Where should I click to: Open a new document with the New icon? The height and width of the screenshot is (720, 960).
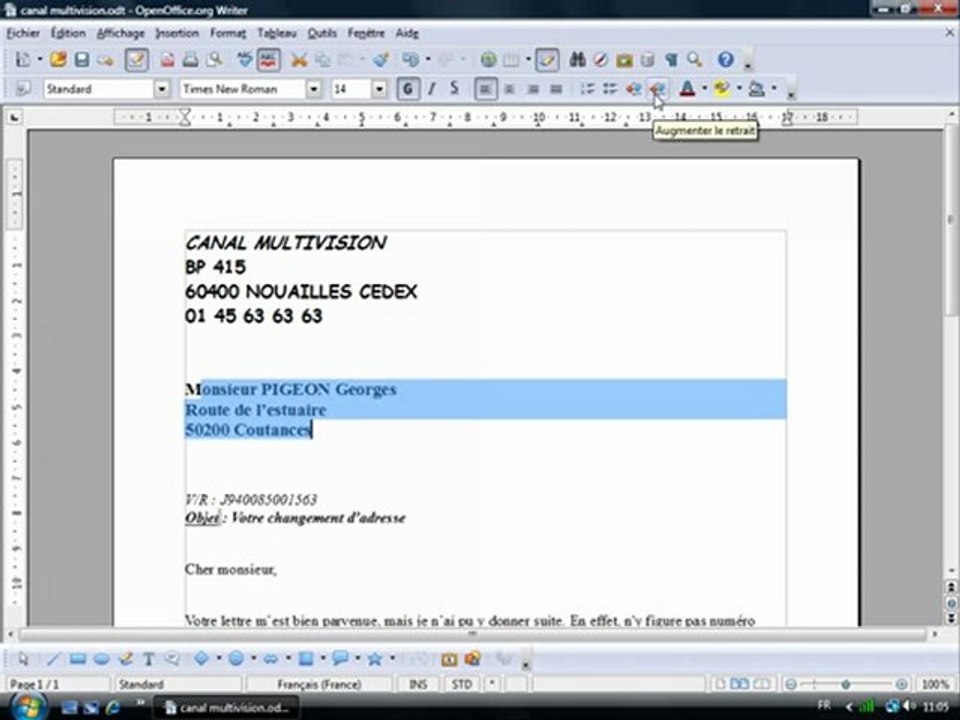click(x=23, y=59)
